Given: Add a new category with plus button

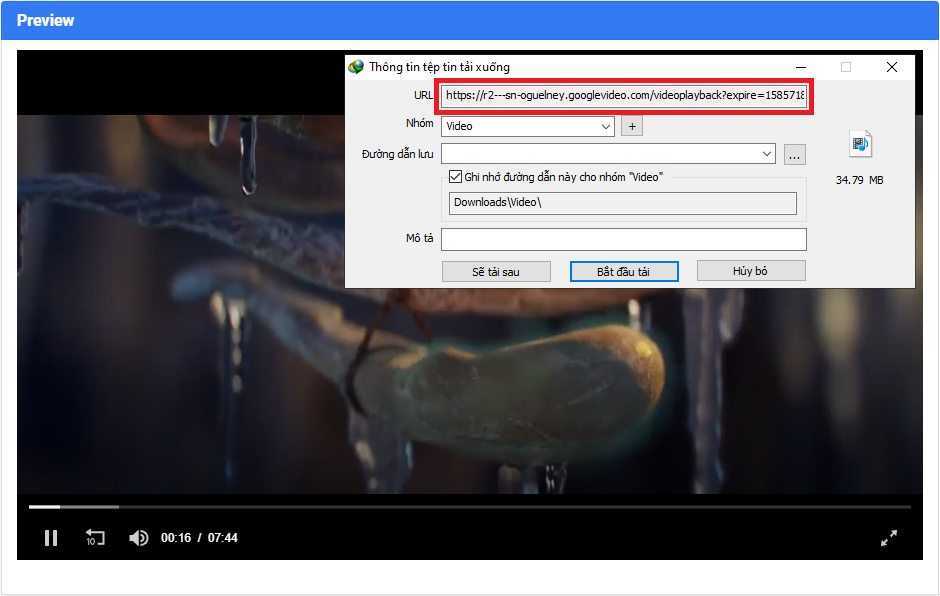Looking at the screenshot, I should coord(632,127).
